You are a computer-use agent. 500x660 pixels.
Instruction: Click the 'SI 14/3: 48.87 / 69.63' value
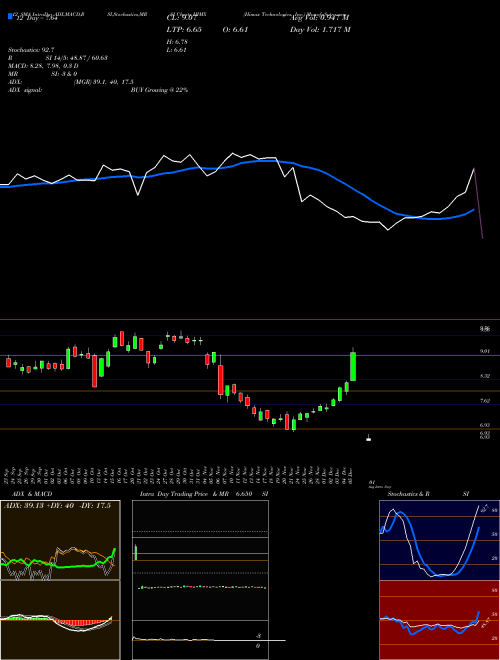point(77,58)
